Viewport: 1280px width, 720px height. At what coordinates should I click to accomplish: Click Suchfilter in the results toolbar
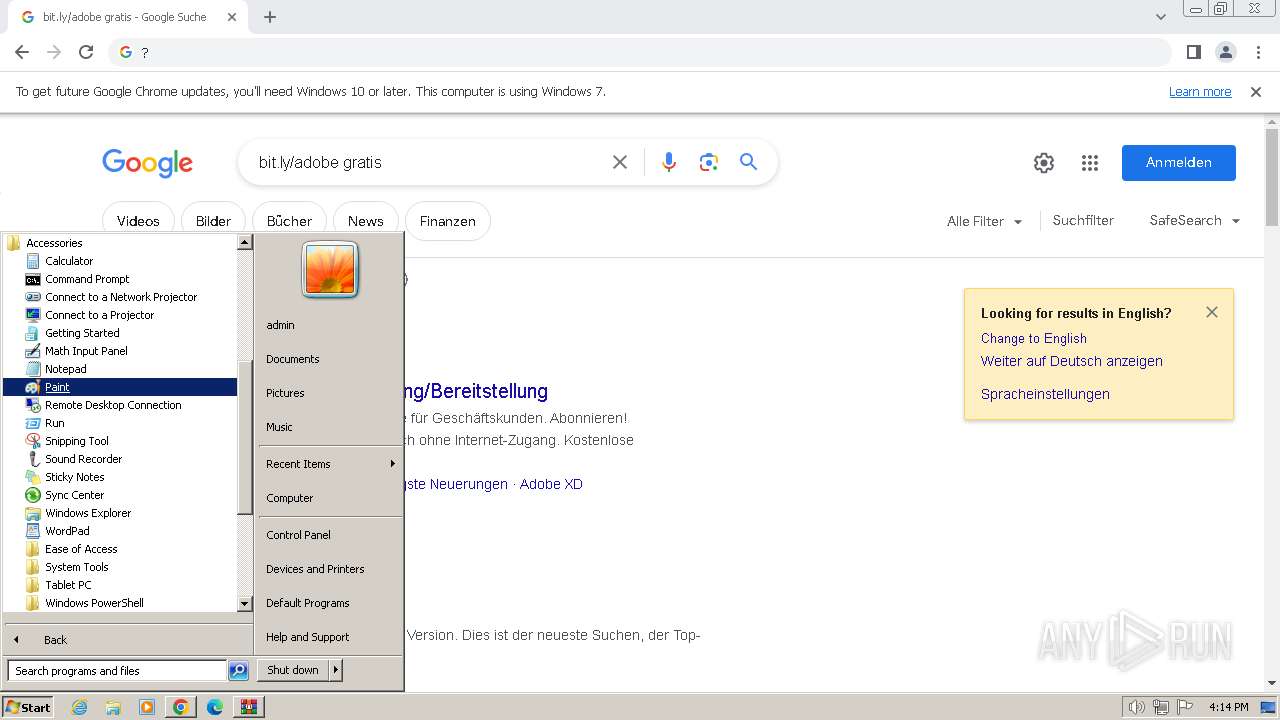[1083, 220]
